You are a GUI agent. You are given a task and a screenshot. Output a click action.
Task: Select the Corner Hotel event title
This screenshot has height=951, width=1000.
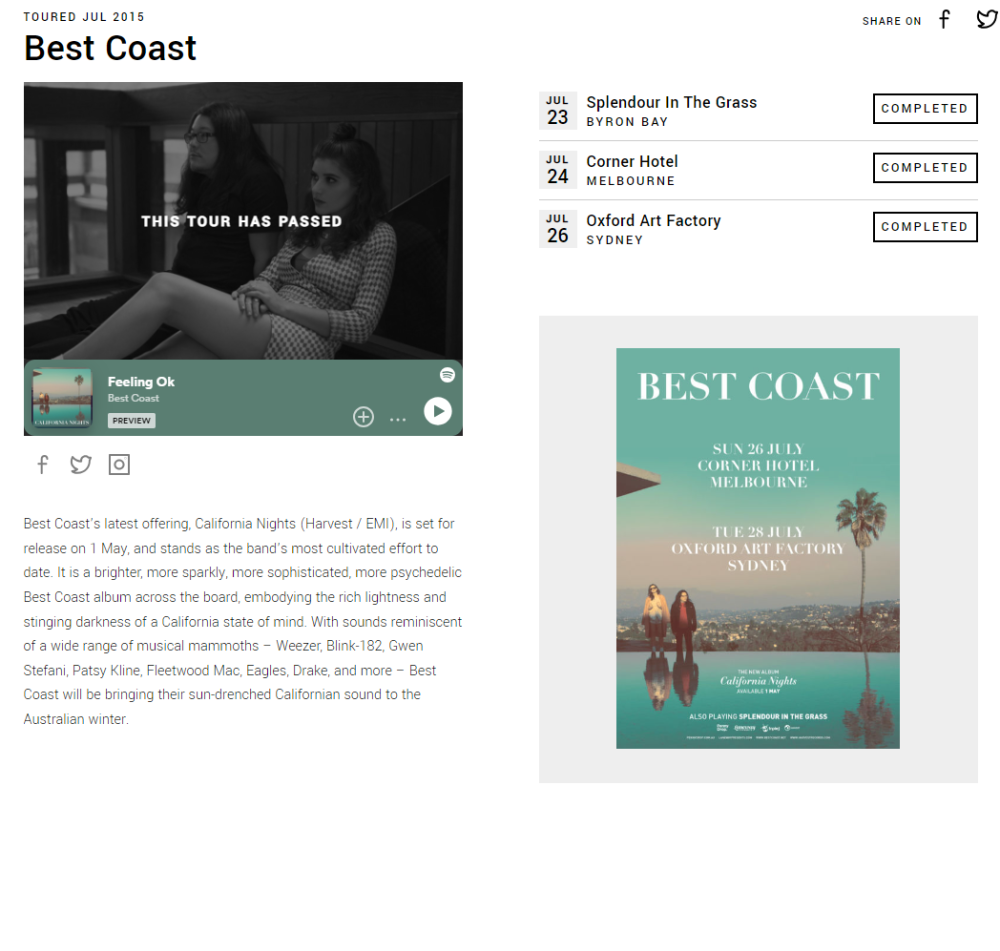coord(632,162)
